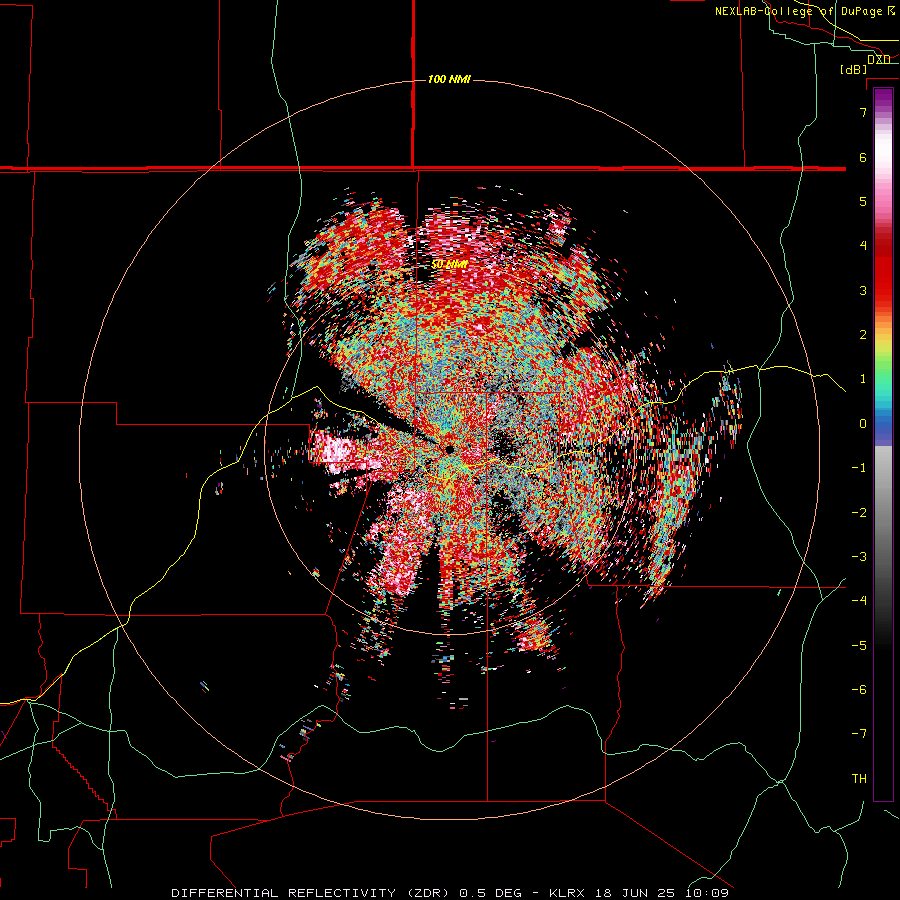Click the purple top of the color bar
Screen dimensions: 900x900
pyautogui.click(x=883, y=98)
